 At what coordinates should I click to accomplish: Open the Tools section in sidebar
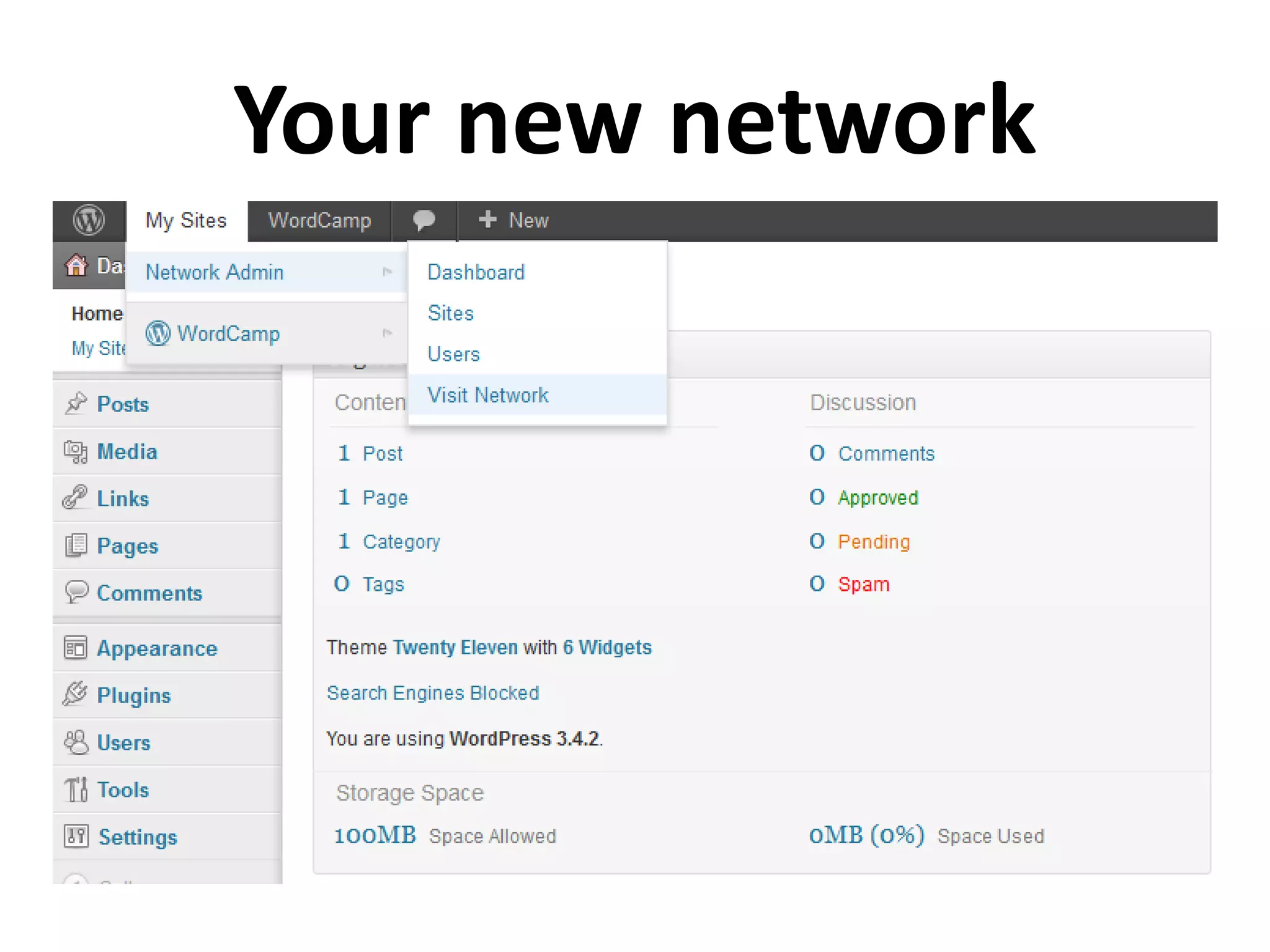(123, 790)
